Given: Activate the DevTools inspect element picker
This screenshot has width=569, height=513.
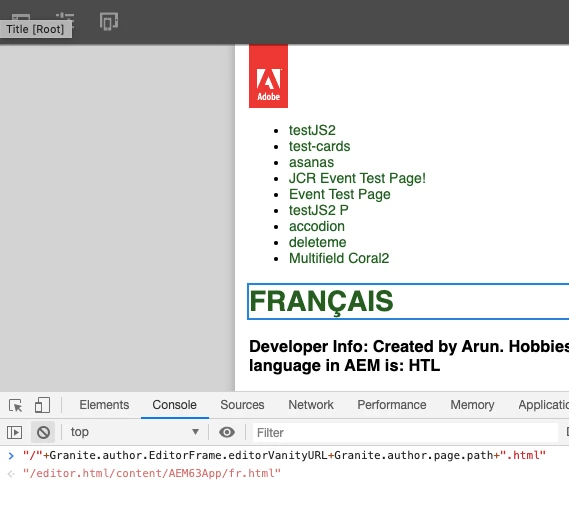Looking at the screenshot, I should pos(16,405).
